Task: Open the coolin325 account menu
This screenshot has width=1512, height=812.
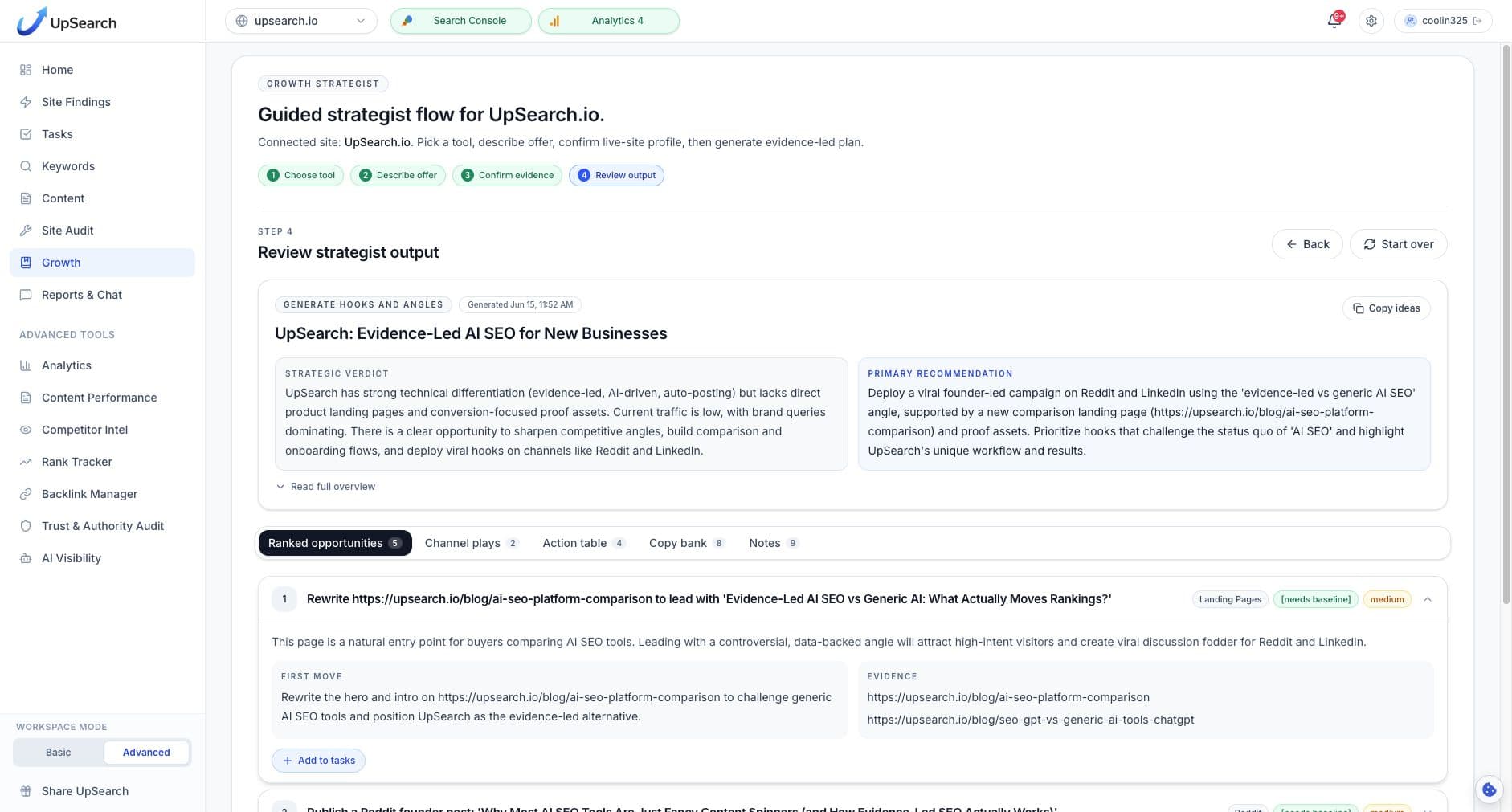Action: point(1443,21)
